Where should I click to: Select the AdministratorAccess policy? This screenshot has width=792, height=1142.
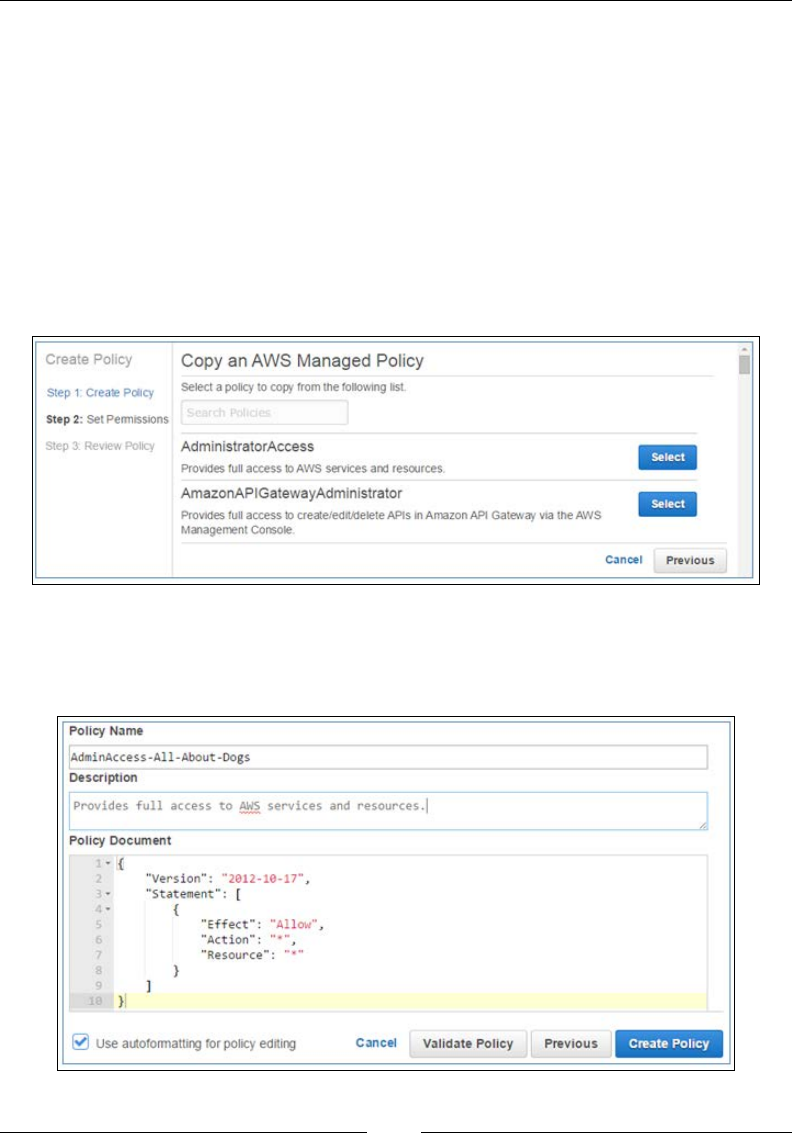(x=667, y=457)
